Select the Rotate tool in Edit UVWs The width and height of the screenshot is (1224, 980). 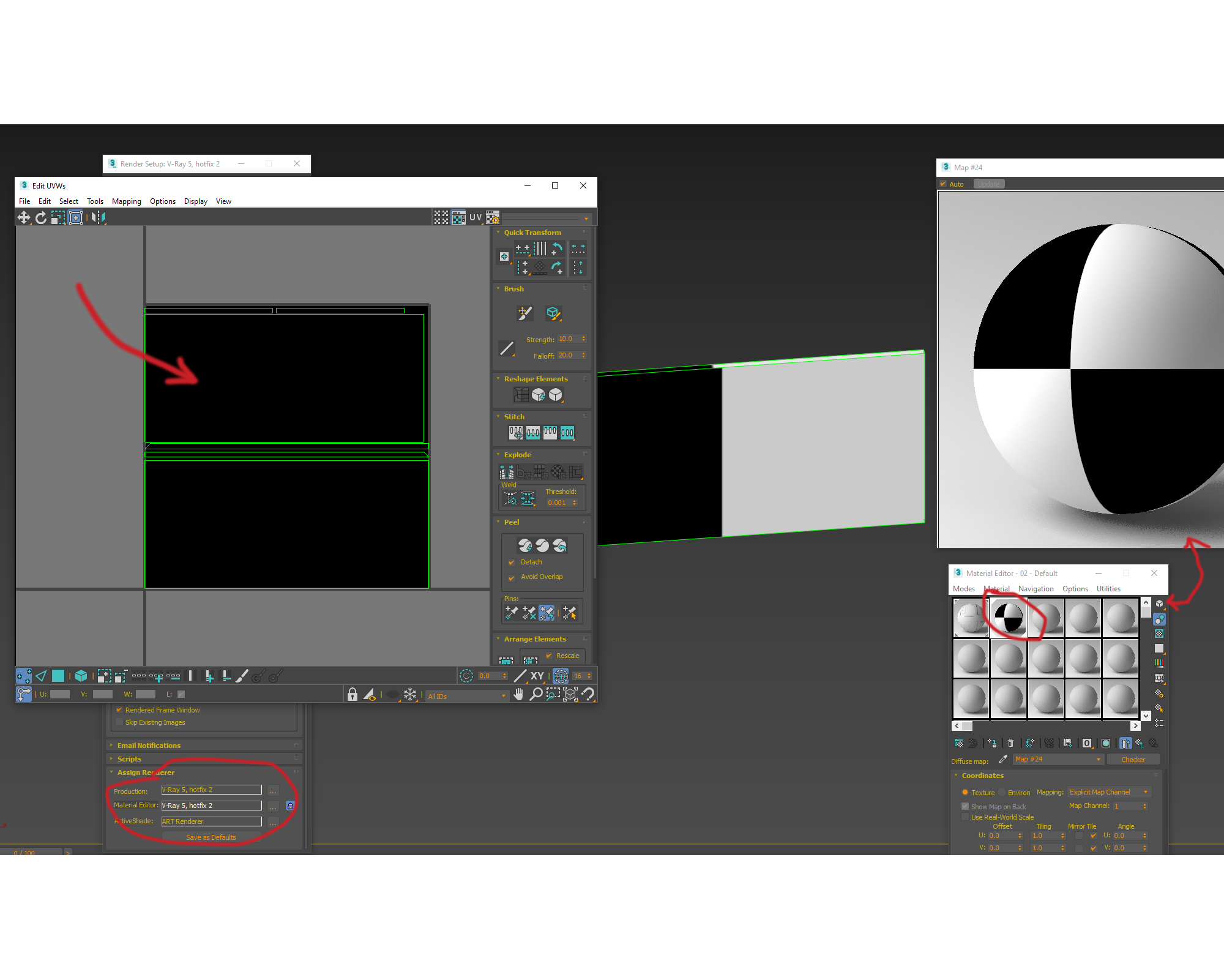point(41,217)
